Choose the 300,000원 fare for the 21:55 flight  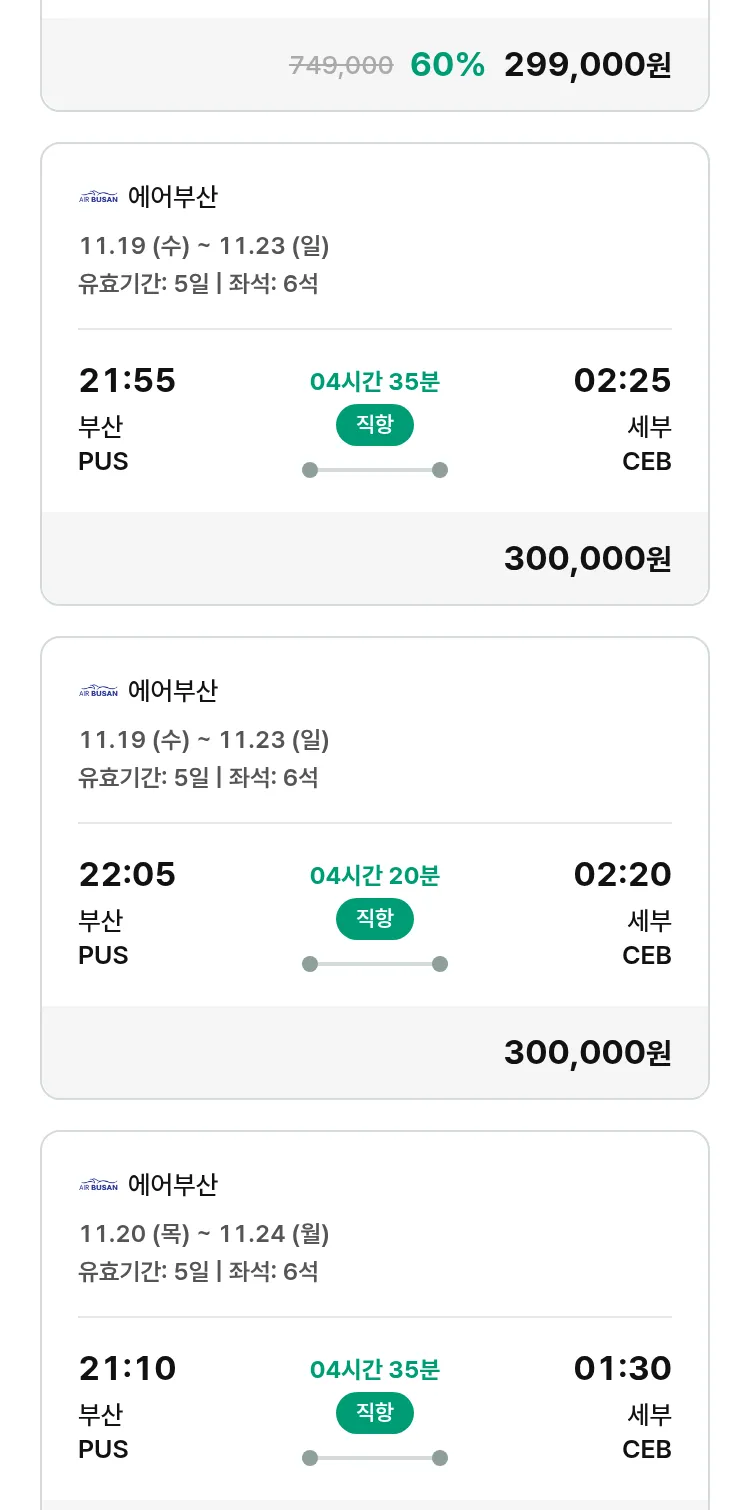tap(587, 558)
